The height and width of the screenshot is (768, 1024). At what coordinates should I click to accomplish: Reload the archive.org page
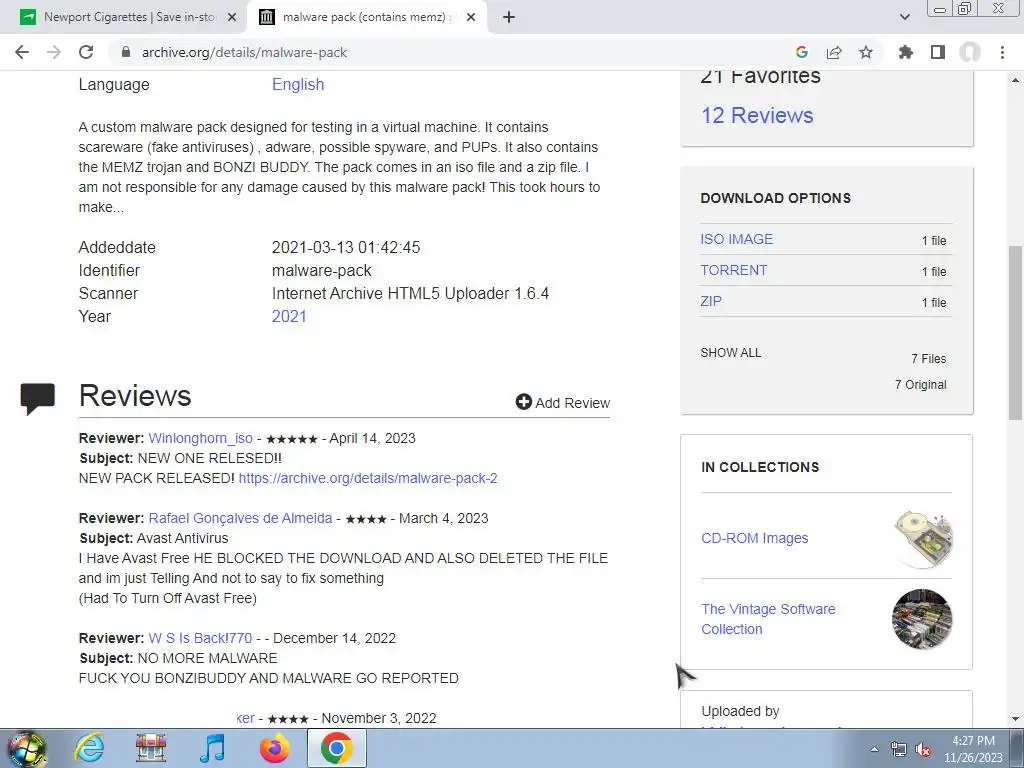86,52
